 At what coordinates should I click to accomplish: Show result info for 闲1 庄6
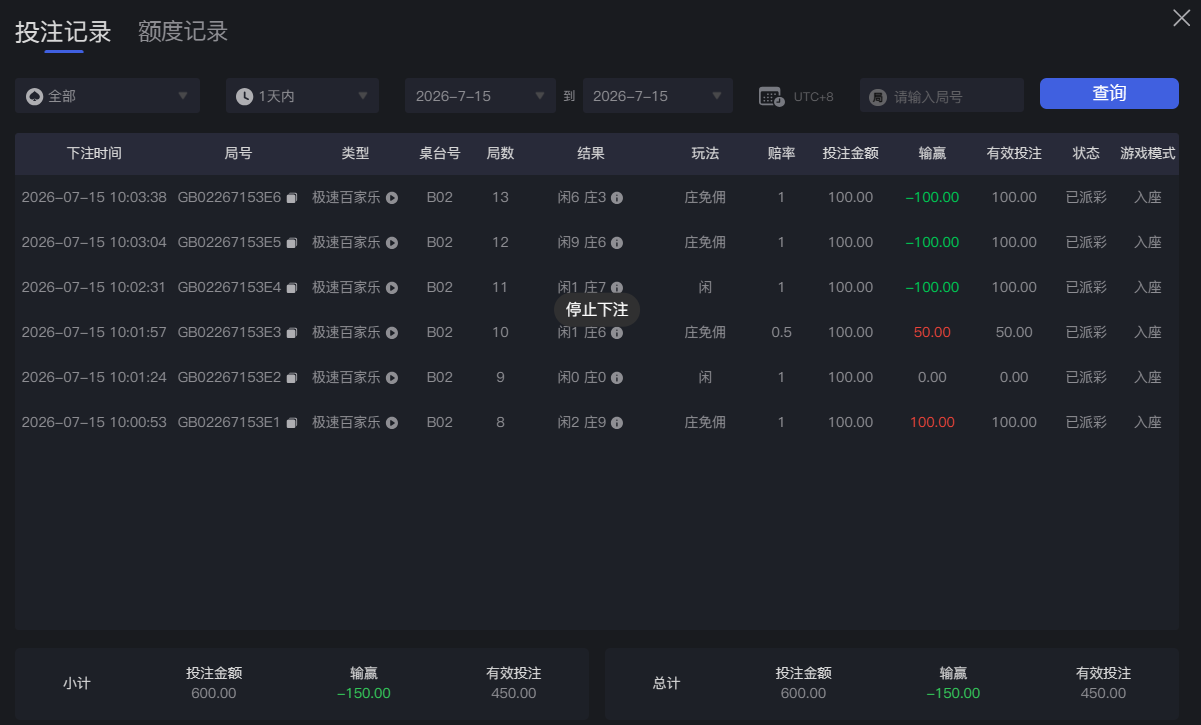pos(617,333)
